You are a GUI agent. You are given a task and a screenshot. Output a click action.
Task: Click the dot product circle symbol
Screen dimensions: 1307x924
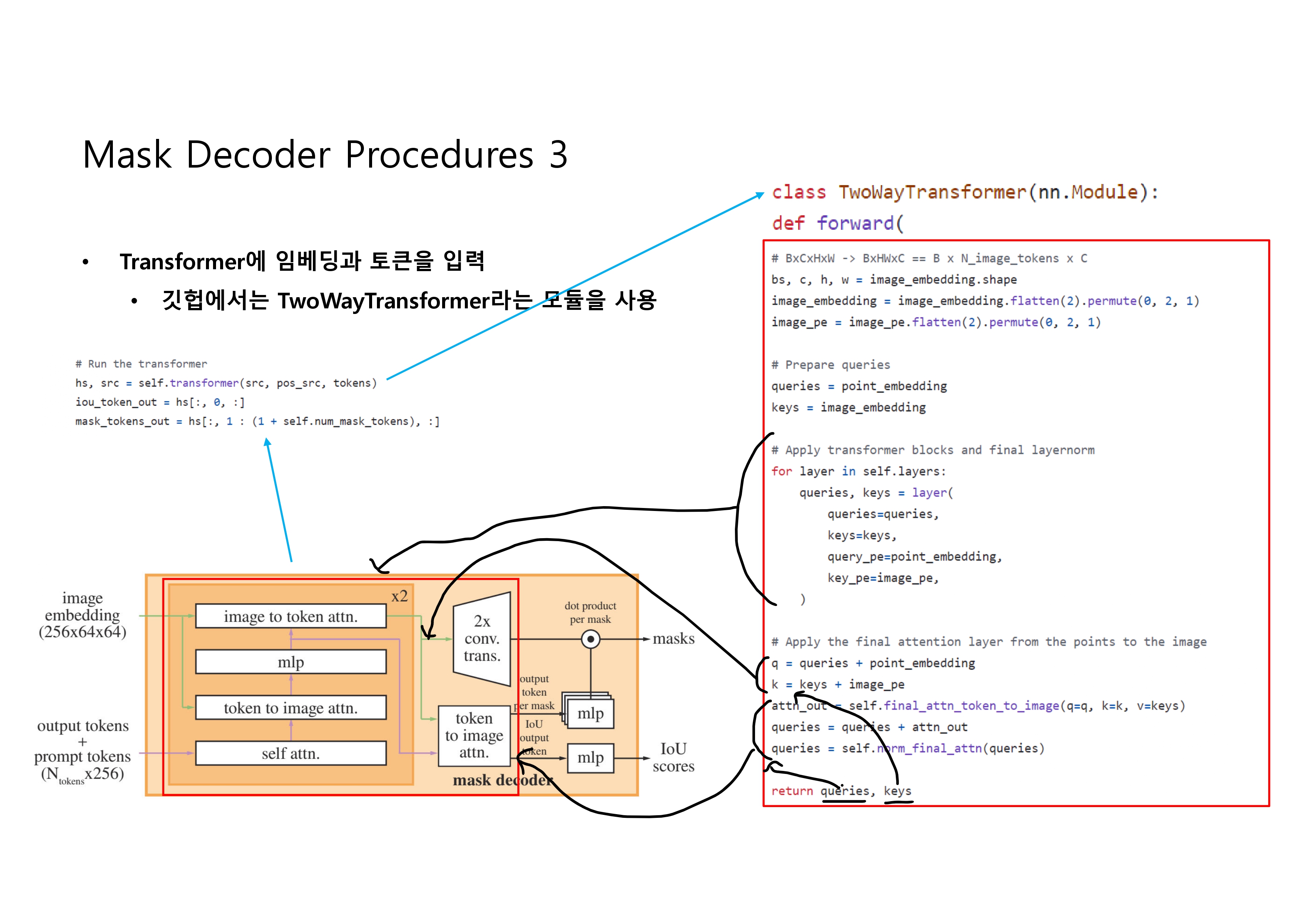pos(591,639)
